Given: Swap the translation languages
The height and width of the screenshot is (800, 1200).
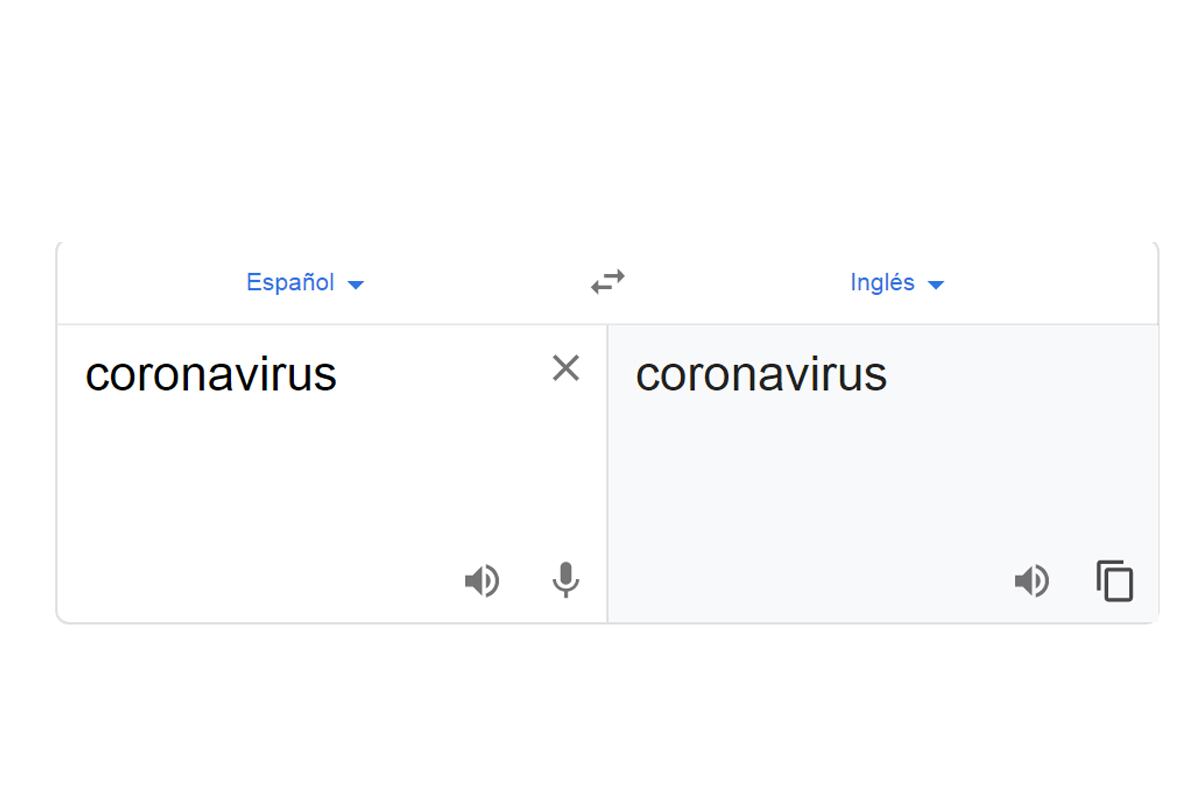Looking at the screenshot, I should (x=606, y=281).
